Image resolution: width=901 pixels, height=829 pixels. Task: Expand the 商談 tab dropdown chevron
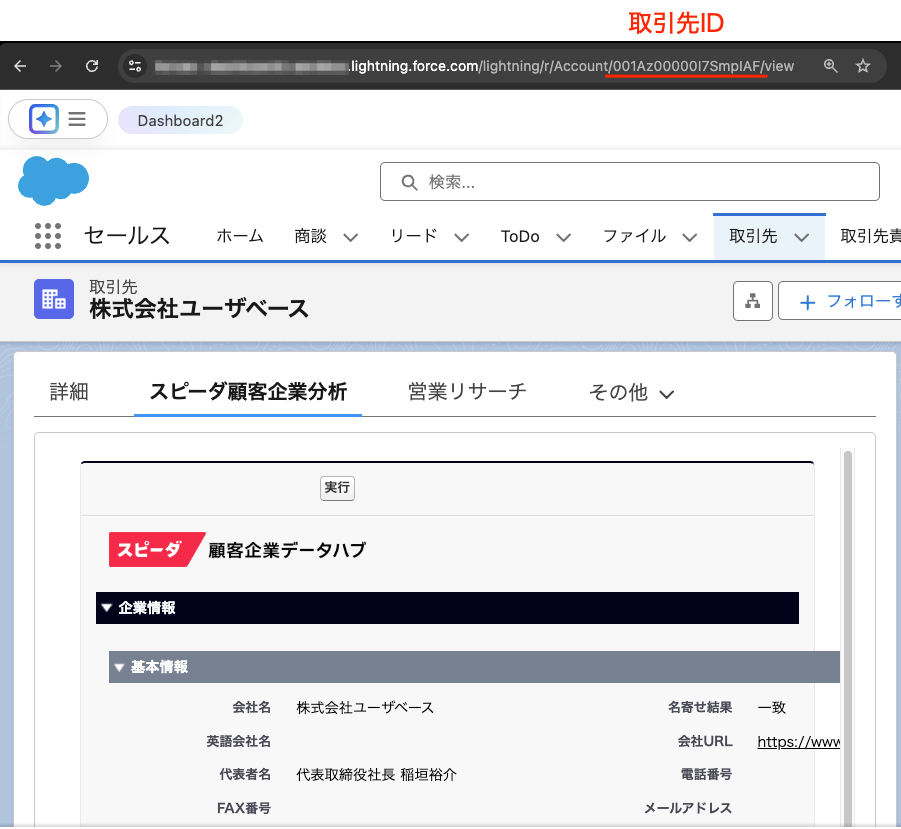click(351, 237)
